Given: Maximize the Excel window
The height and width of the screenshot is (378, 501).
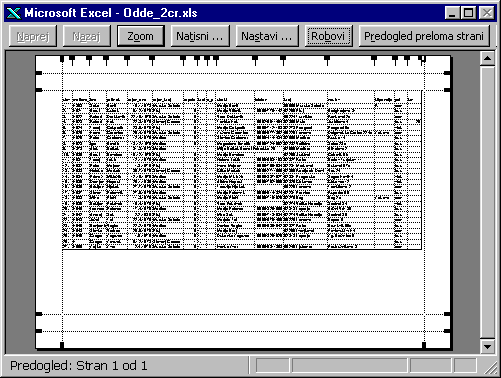Looking at the screenshot, I should [468, 13].
